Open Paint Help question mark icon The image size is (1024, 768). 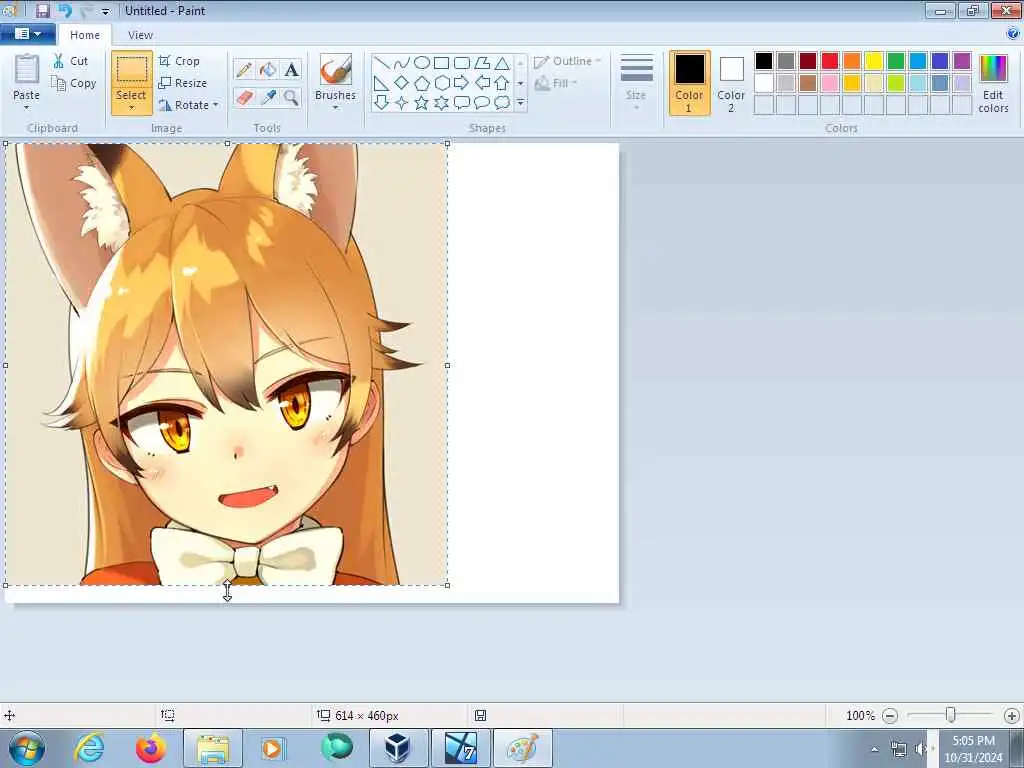[1012, 33]
